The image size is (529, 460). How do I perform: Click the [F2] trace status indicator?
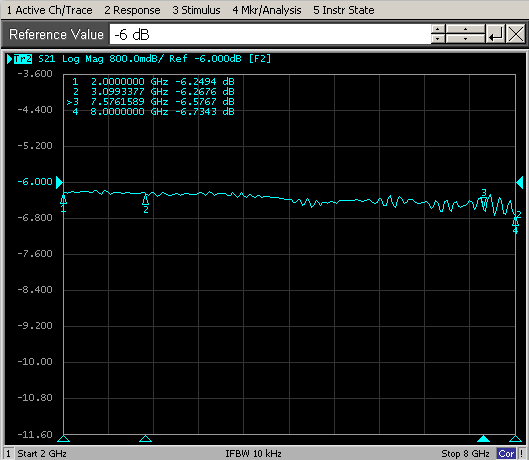pyautogui.click(x=259, y=59)
